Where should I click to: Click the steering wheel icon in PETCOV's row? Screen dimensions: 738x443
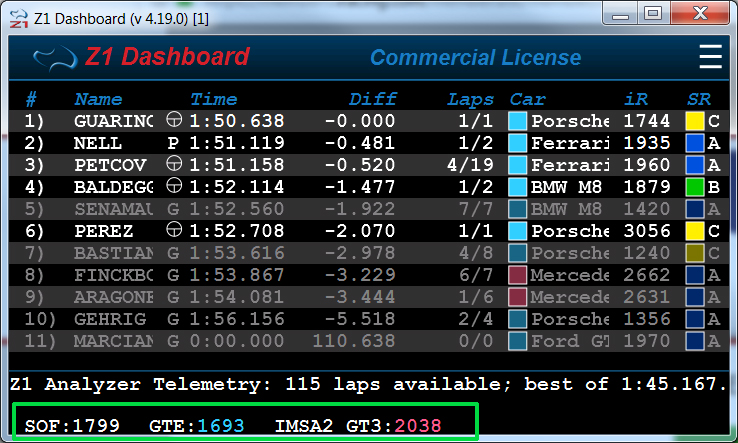[174, 163]
